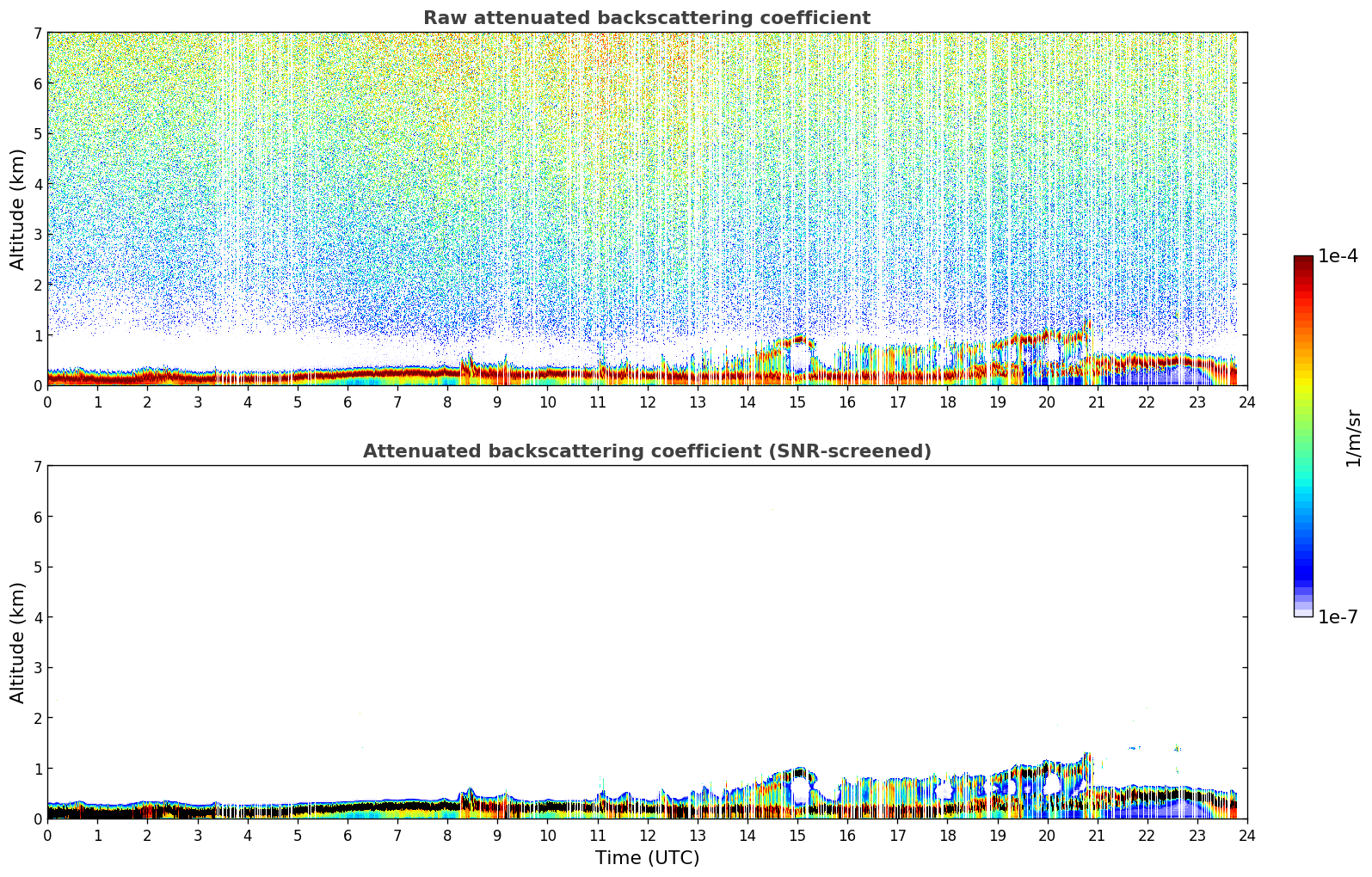Click altitude tick '7' of the raw plot

pos(37,34)
